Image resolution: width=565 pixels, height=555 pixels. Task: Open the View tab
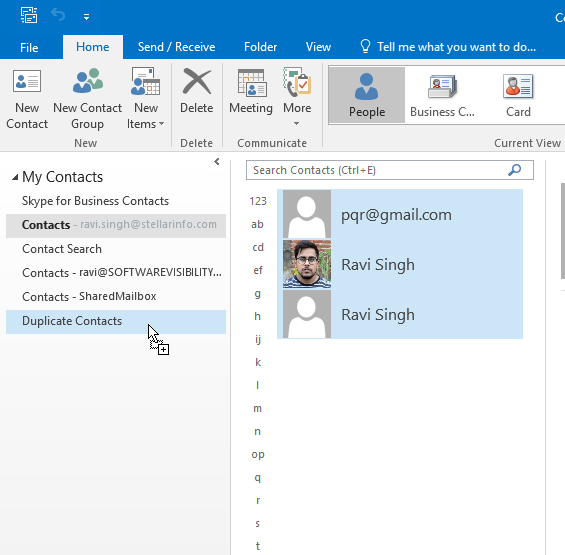(x=318, y=47)
